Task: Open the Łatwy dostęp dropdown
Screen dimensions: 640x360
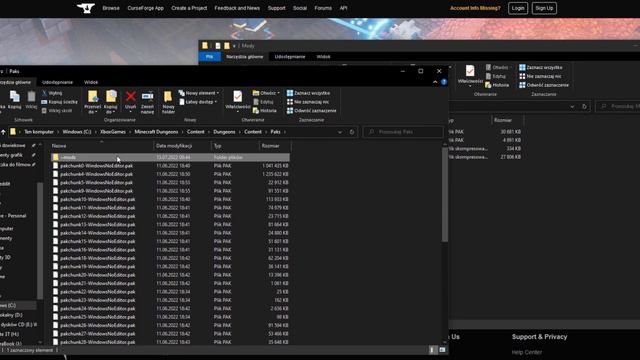Action: click(198, 102)
